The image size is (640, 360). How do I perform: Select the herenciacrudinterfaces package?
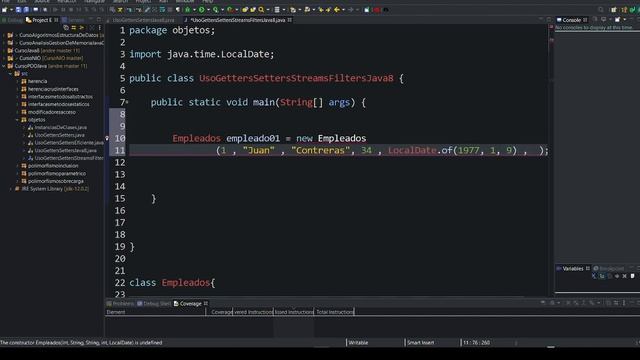click(53, 89)
